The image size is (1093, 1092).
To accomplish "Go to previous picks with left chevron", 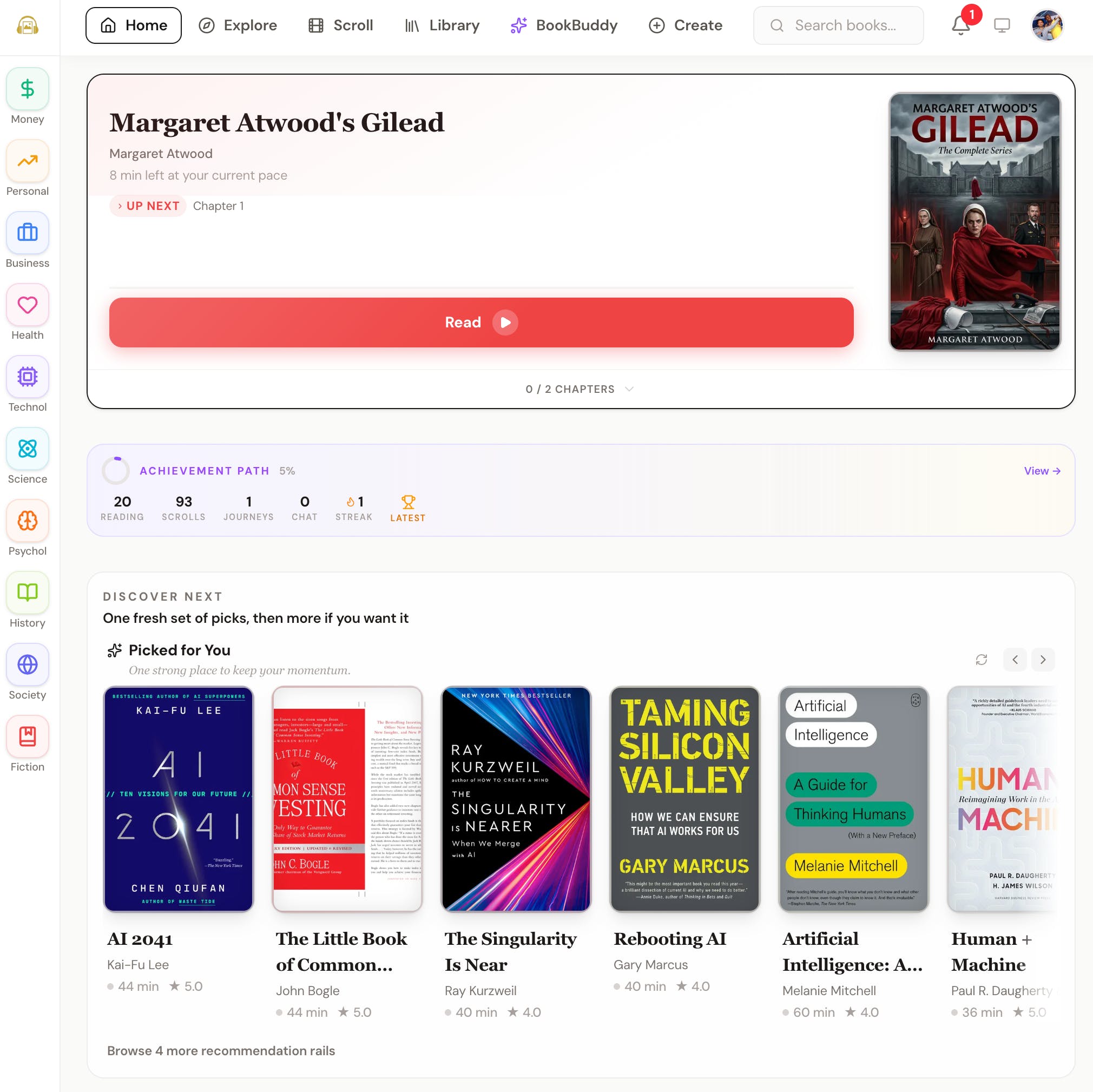I will (1015, 660).
